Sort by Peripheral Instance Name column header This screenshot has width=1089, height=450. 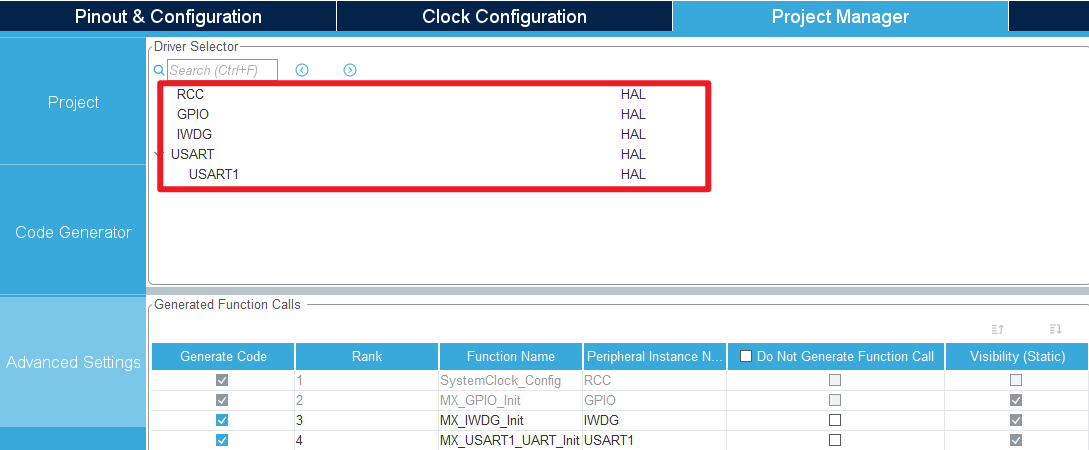(655, 356)
